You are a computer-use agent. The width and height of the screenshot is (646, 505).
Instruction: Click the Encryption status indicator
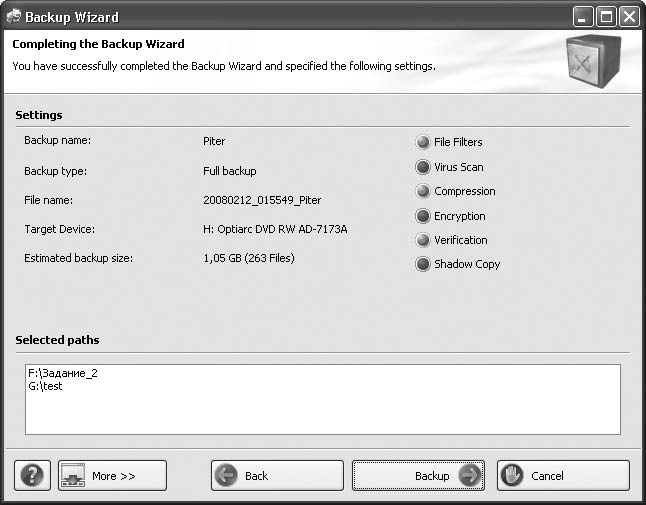click(423, 216)
